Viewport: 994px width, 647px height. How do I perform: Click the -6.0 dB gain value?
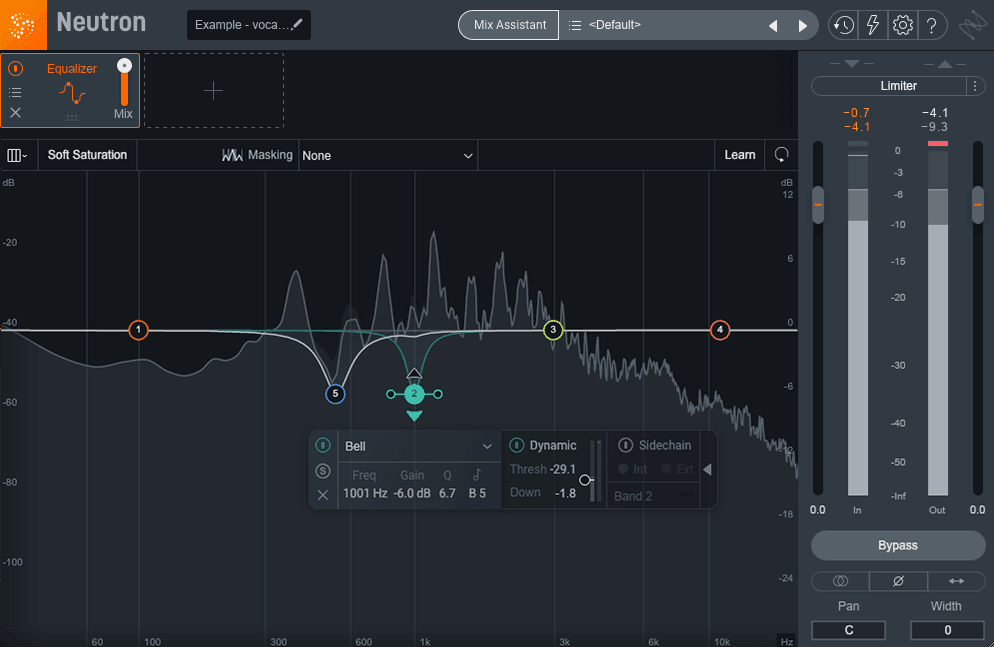411,493
